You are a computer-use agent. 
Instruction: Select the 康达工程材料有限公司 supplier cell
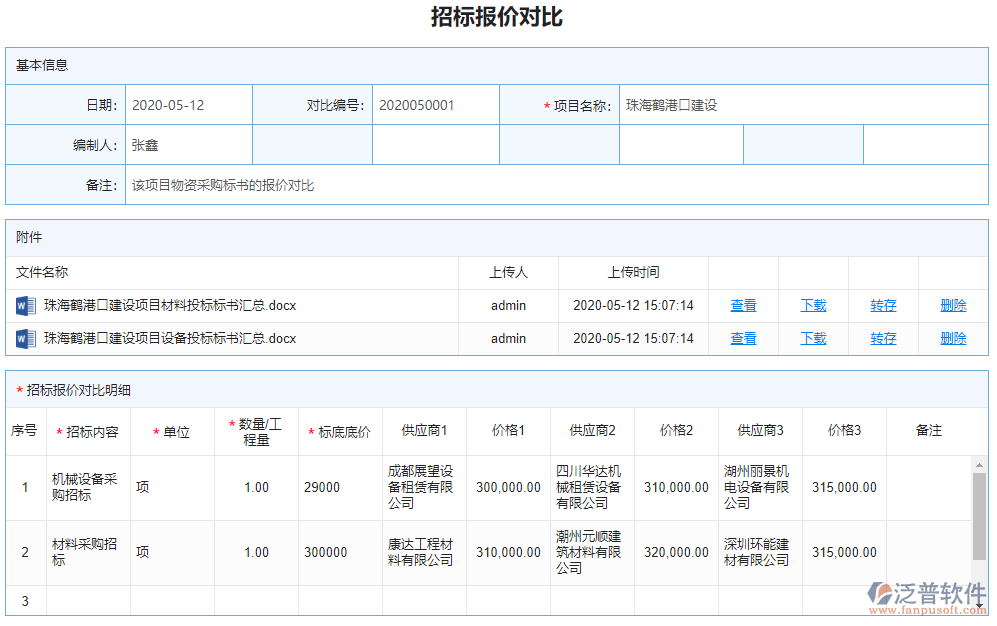[422, 552]
